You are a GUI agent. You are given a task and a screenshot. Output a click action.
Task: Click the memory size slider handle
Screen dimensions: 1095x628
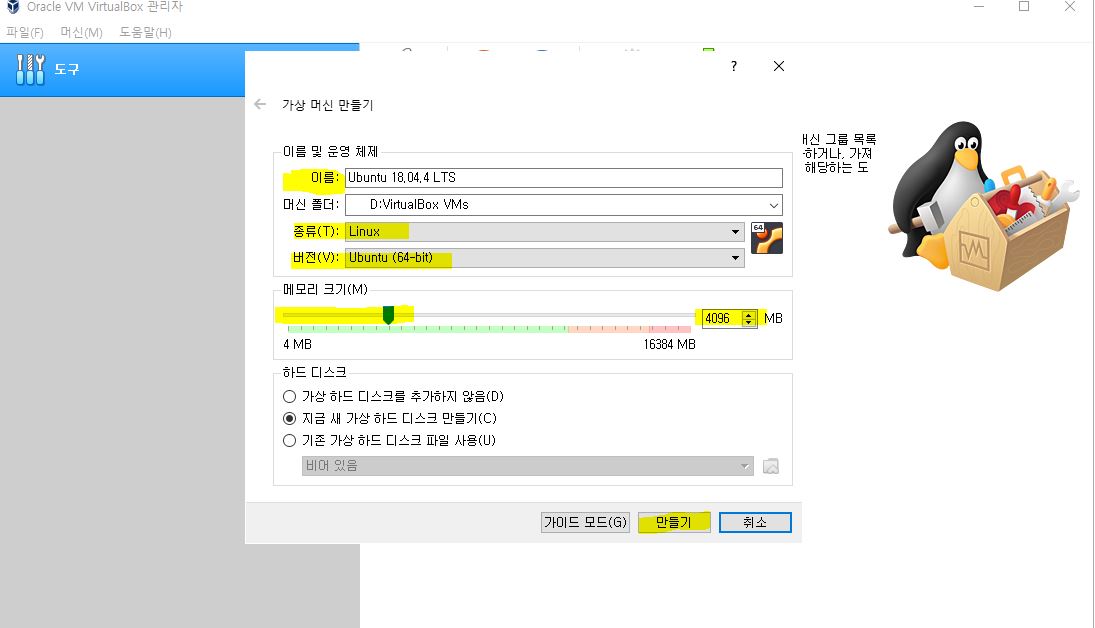pyautogui.click(x=388, y=316)
